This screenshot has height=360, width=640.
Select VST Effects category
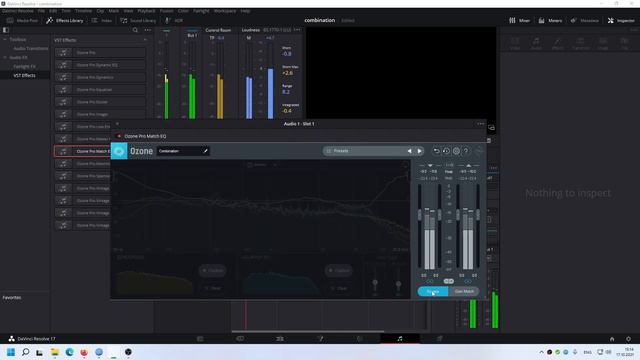(x=24, y=76)
